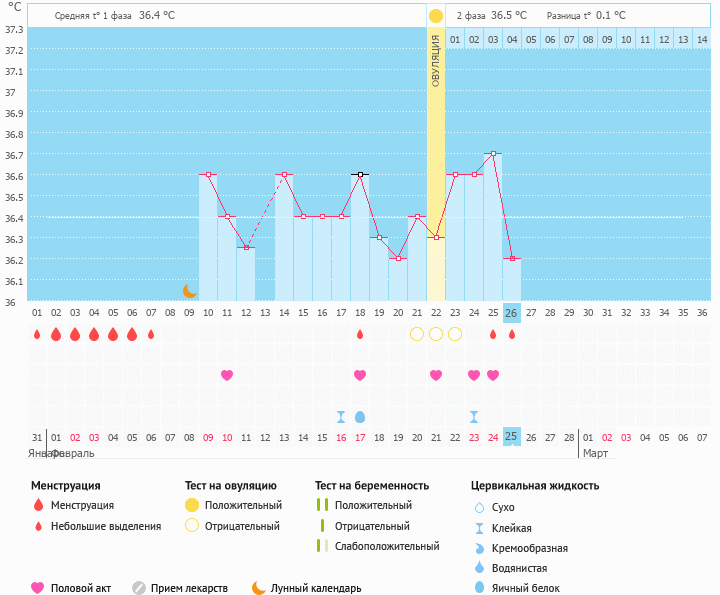This screenshot has height=595, width=720.
Task: Click the black-outlined temperature point on day 18
Action: pos(360,174)
